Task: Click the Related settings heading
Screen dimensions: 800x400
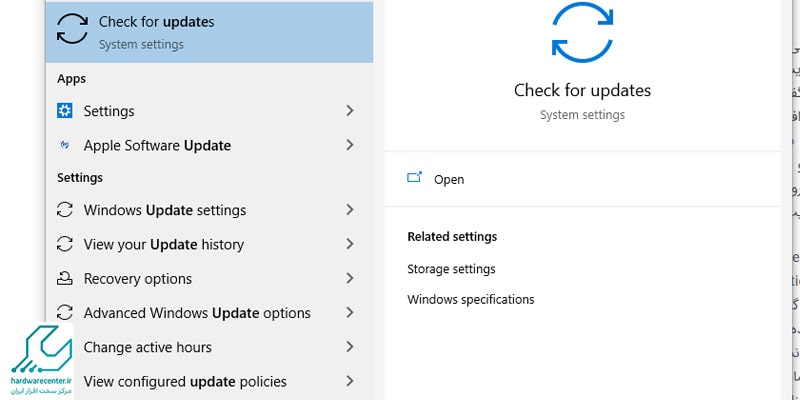Action: tap(452, 237)
